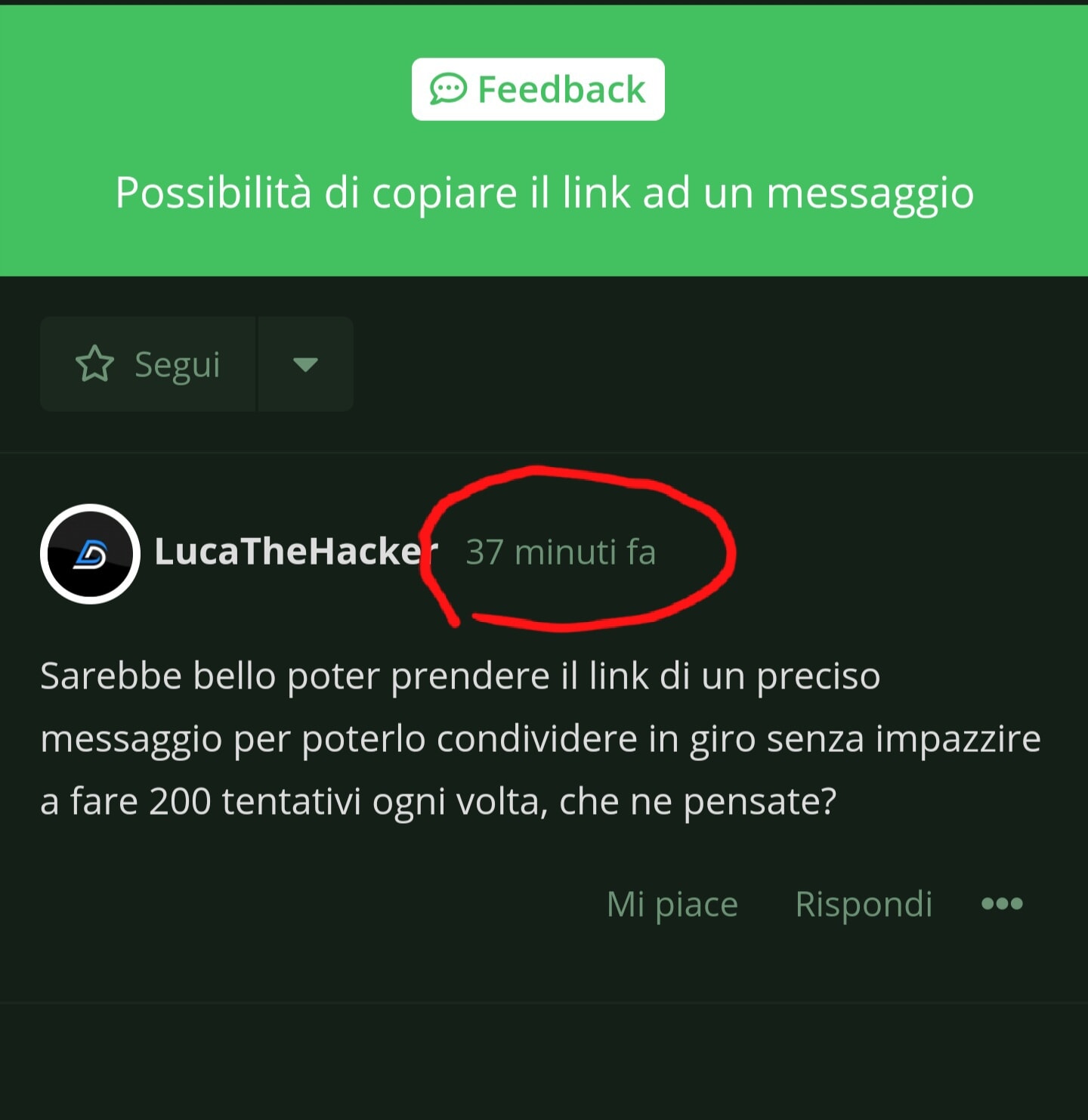Click the 'Segui' text label
Image resolution: width=1088 pixels, height=1120 pixels.
point(178,365)
